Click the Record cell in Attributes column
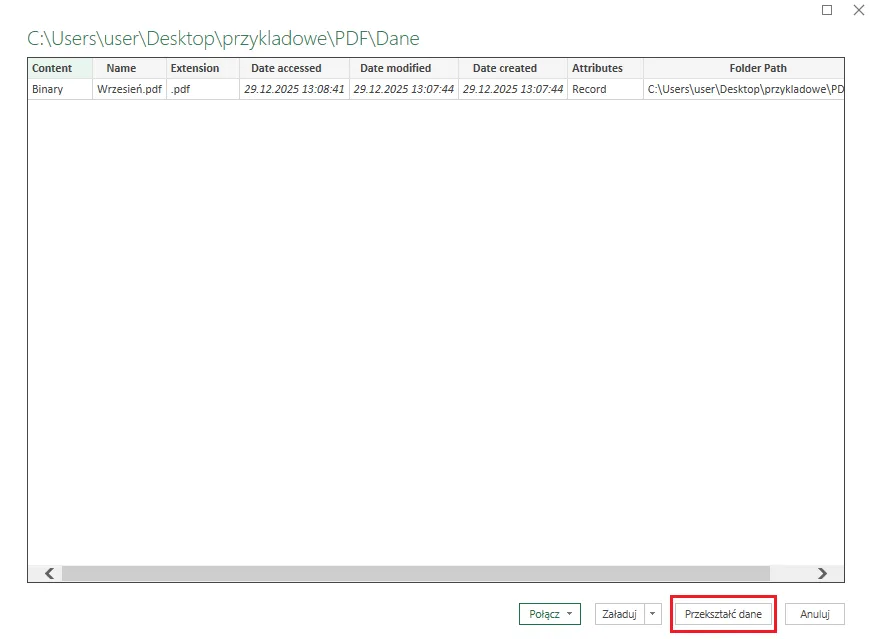The image size is (869, 639). coord(589,89)
